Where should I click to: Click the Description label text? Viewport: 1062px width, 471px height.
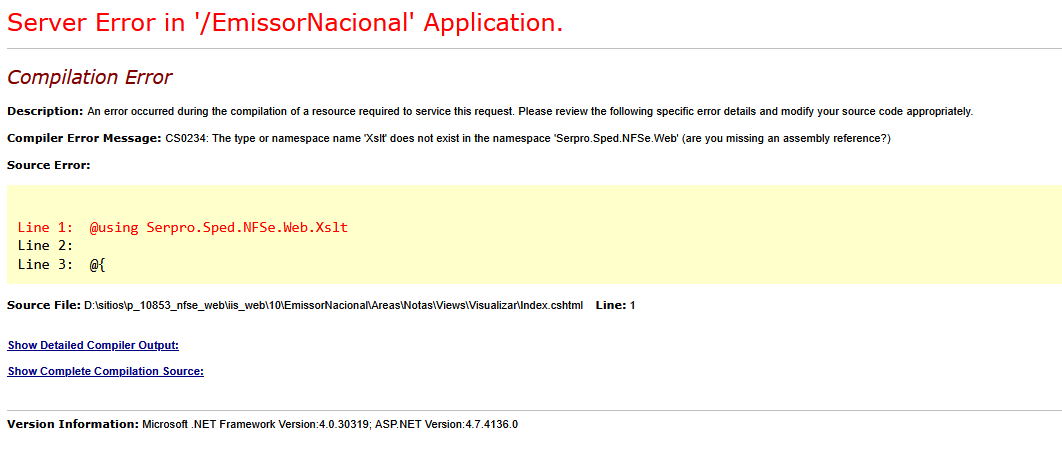[x=45, y=112]
